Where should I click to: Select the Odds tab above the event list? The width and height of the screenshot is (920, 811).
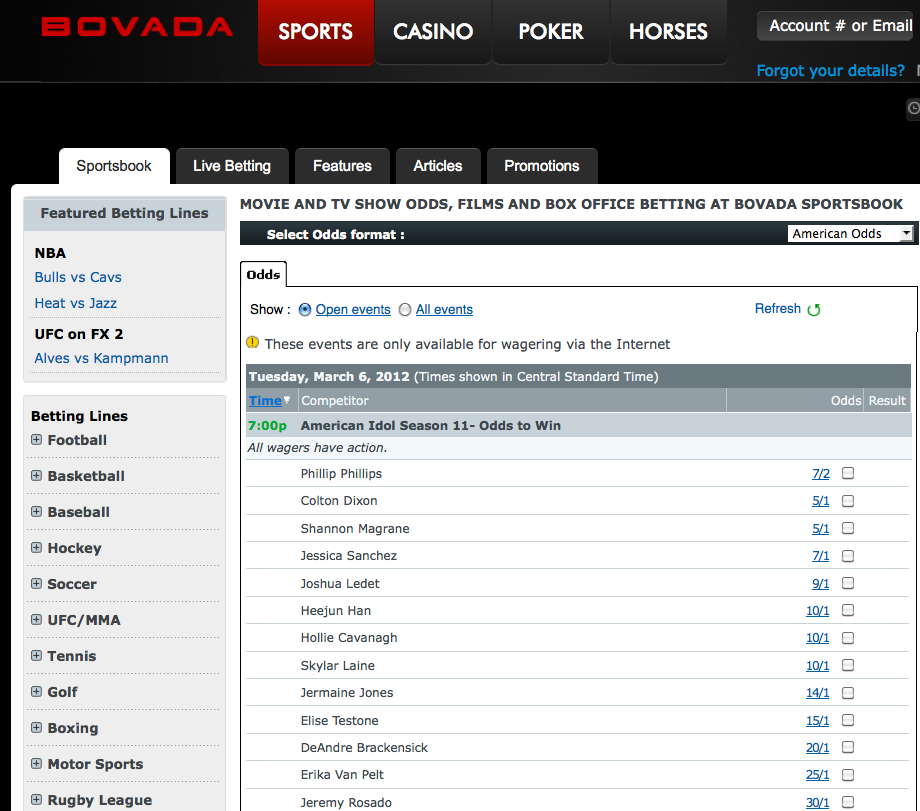[x=263, y=275]
